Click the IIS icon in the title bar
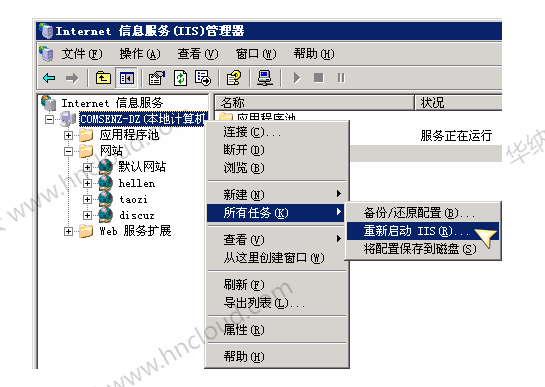This screenshot has height=387, width=545. 46,31
